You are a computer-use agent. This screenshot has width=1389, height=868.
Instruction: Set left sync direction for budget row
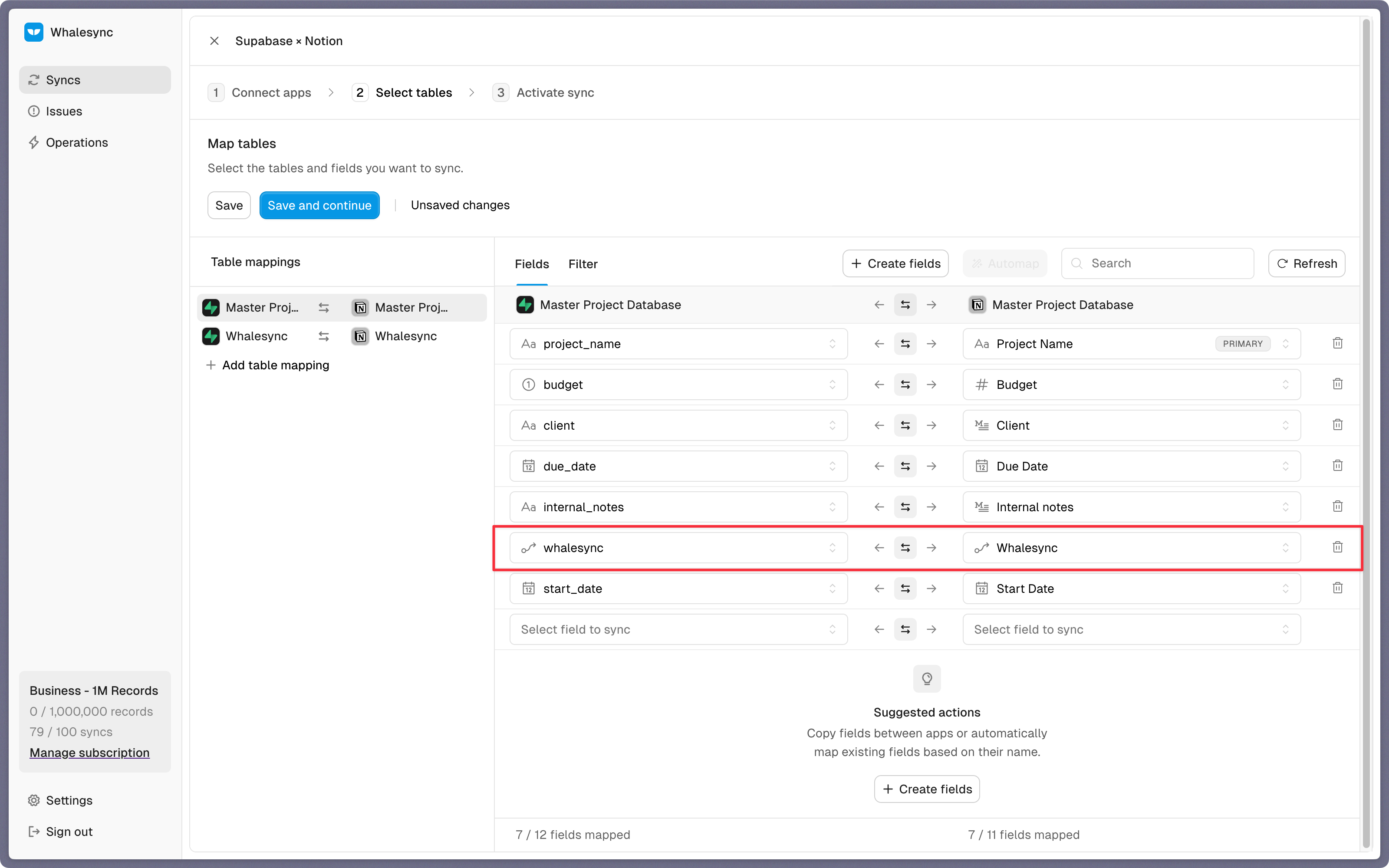pyautogui.click(x=879, y=385)
